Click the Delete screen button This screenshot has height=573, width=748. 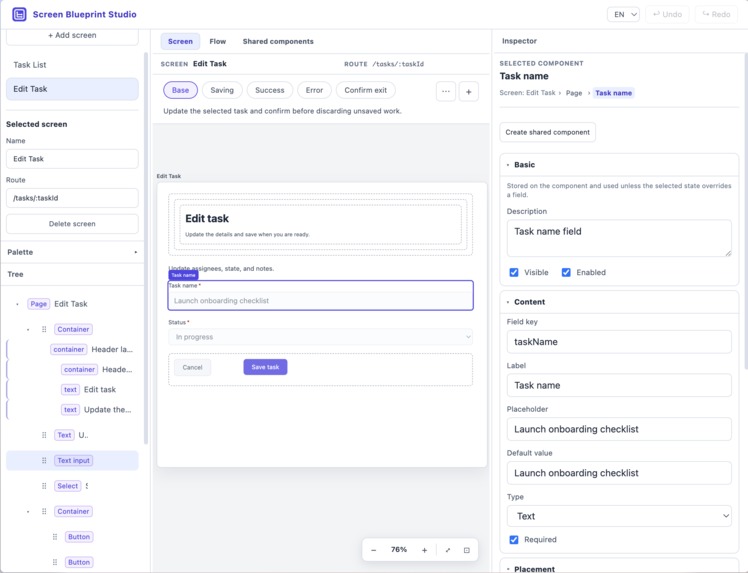tap(72, 224)
